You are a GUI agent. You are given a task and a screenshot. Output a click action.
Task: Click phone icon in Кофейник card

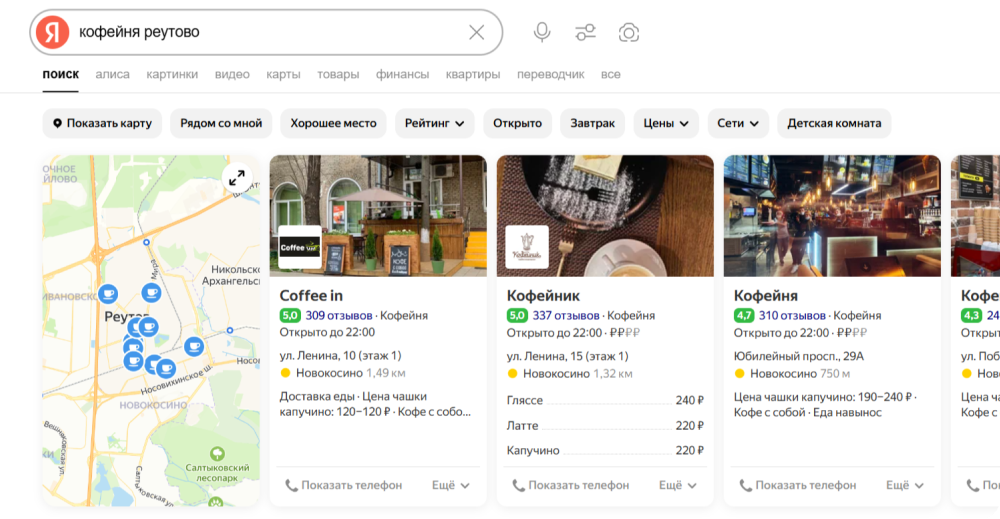(x=518, y=486)
